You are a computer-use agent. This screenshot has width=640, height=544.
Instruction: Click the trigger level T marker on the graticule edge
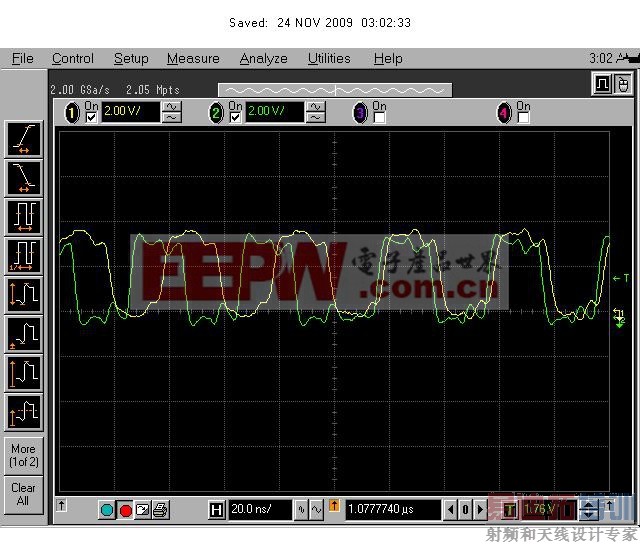(x=621, y=278)
